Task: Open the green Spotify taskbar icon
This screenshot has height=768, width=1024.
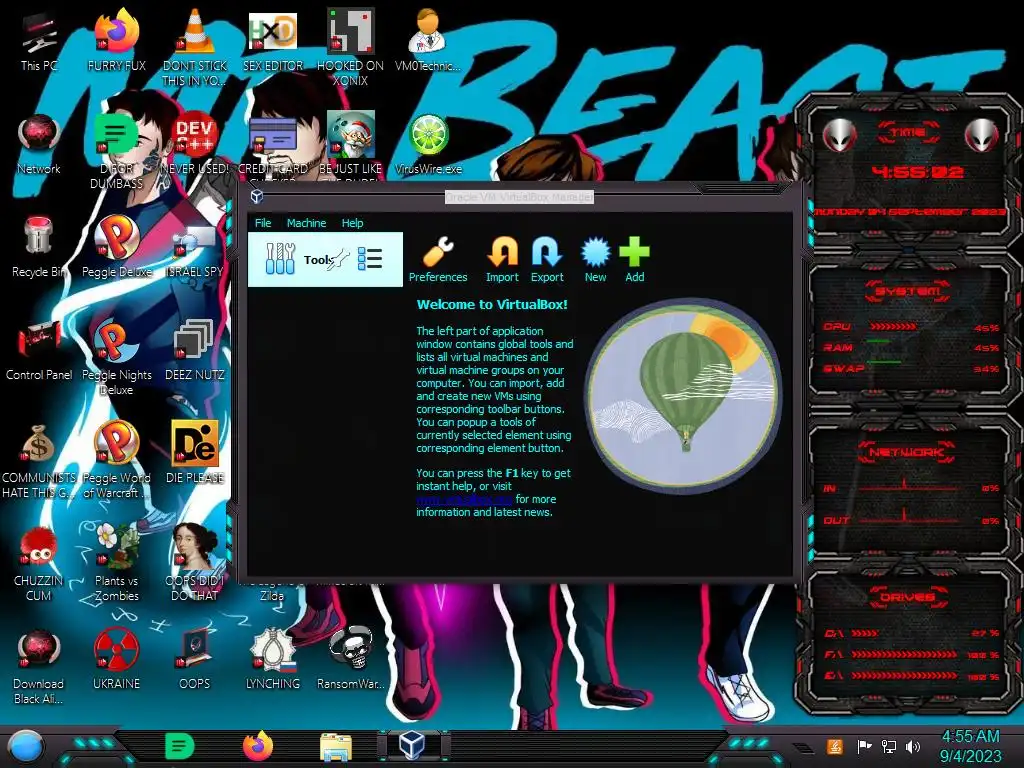Action: pos(180,746)
